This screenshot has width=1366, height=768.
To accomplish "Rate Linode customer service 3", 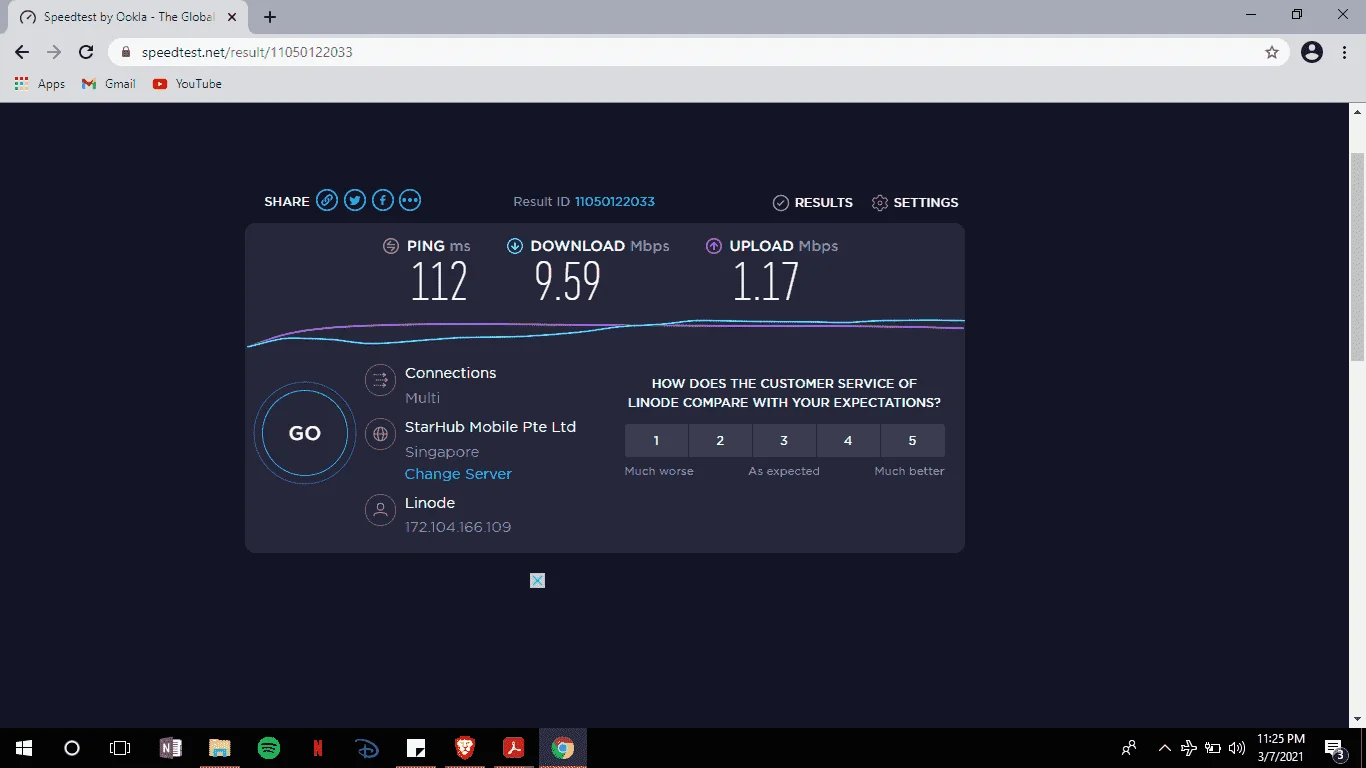I will tap(784, 440).
